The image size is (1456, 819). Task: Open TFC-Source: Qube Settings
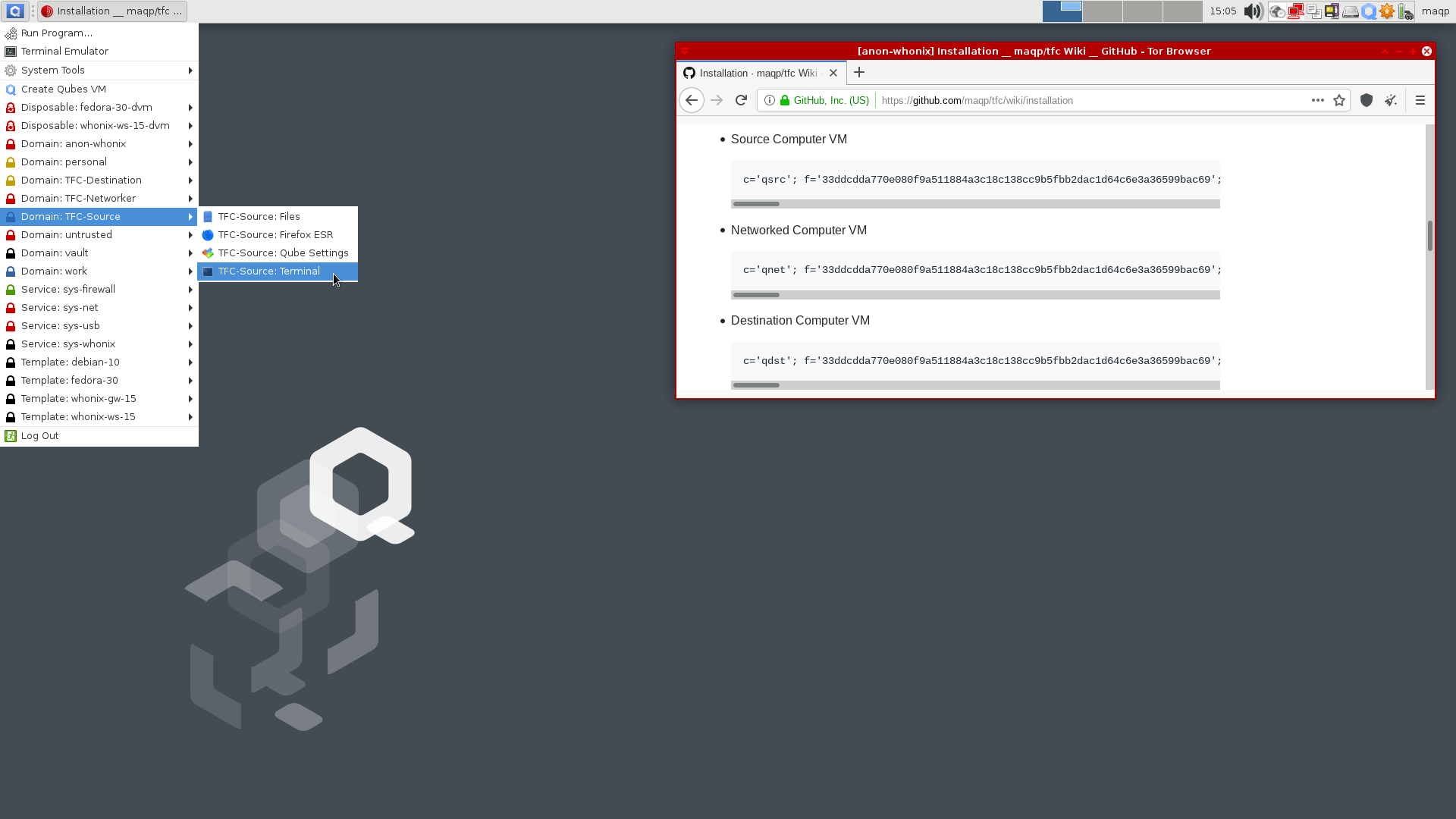pos(283,253)
